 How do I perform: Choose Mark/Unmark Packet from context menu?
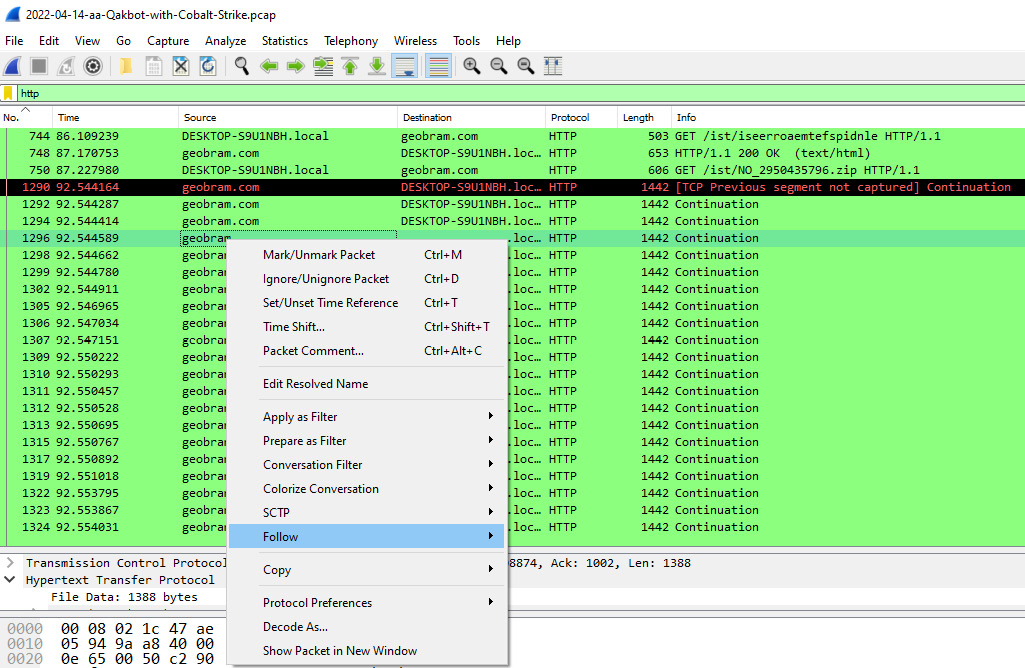click(367, 255)
